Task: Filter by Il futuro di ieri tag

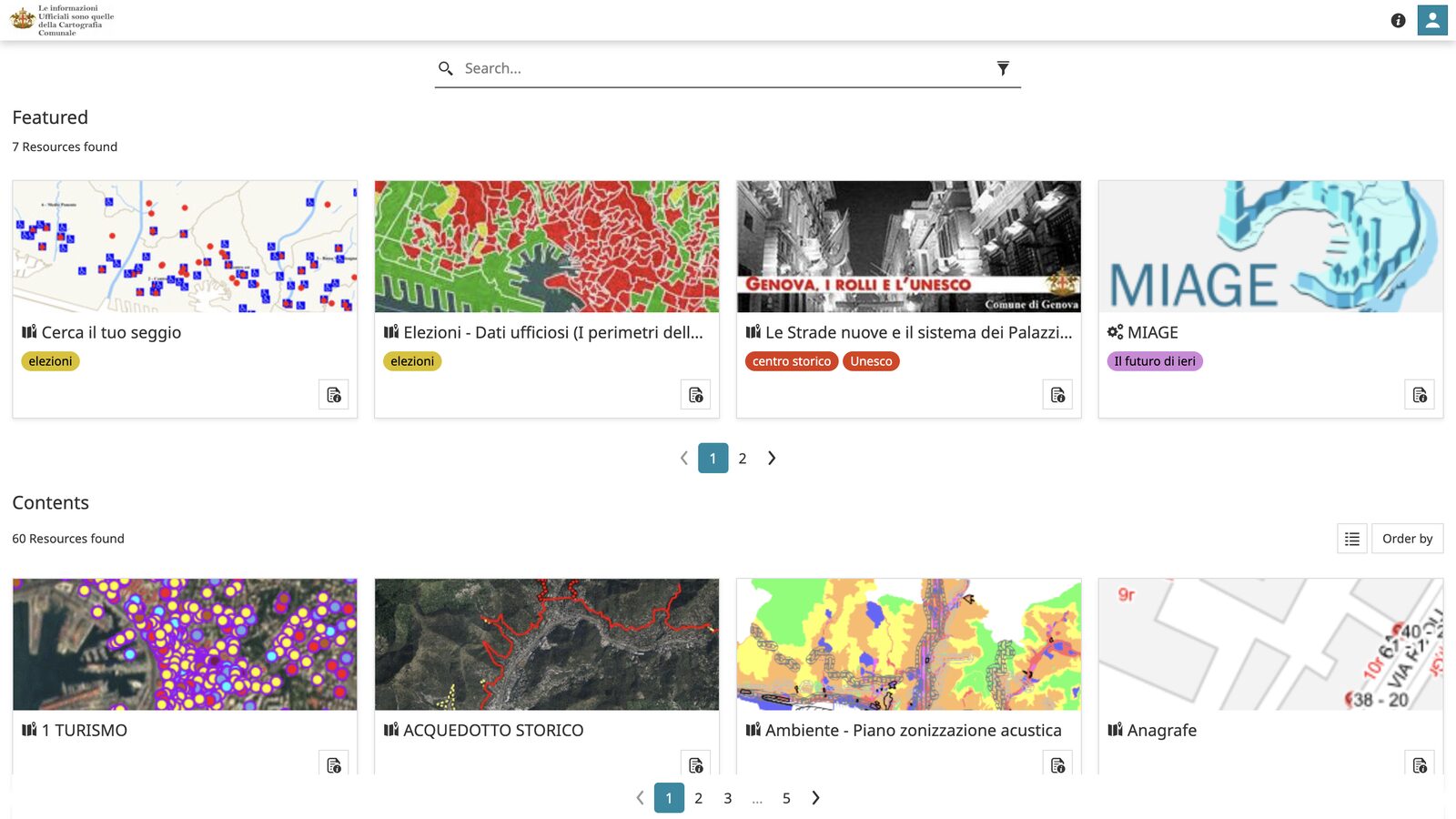Action: [1155, 361]
